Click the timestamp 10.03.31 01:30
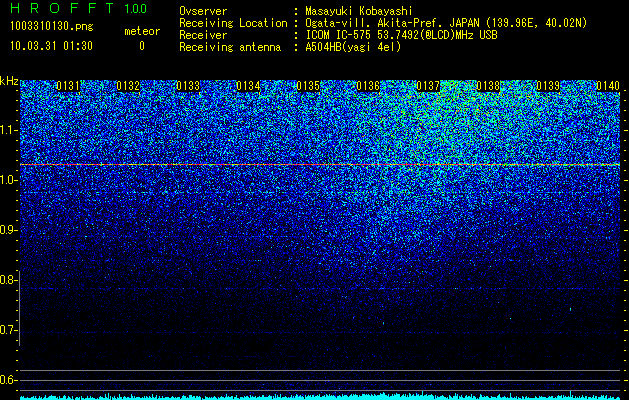629x400 pixels. click(x=51, y=46)
